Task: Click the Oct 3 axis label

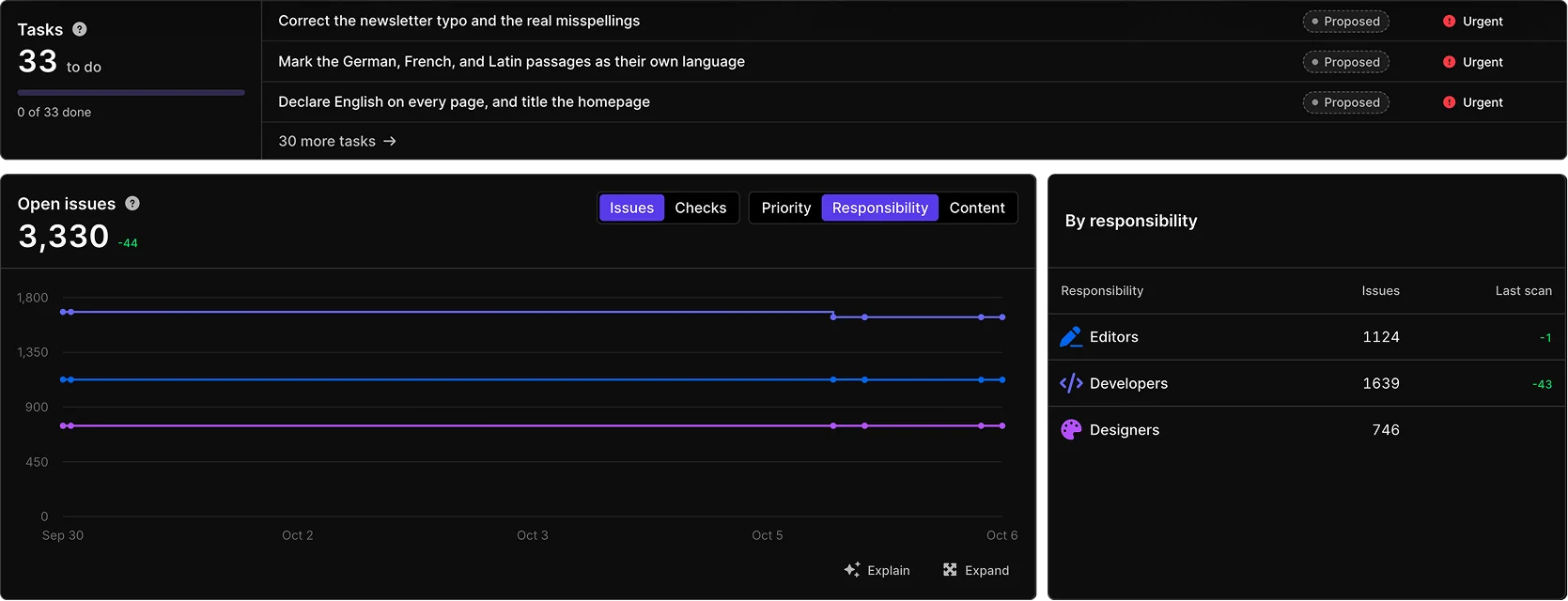Action: [533, 535]
